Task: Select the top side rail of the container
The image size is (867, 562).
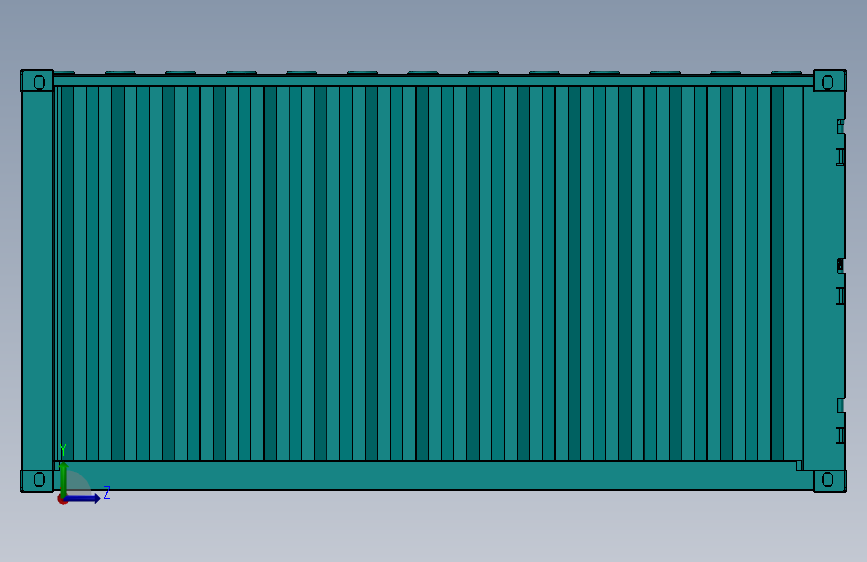Action: [434, 81]
